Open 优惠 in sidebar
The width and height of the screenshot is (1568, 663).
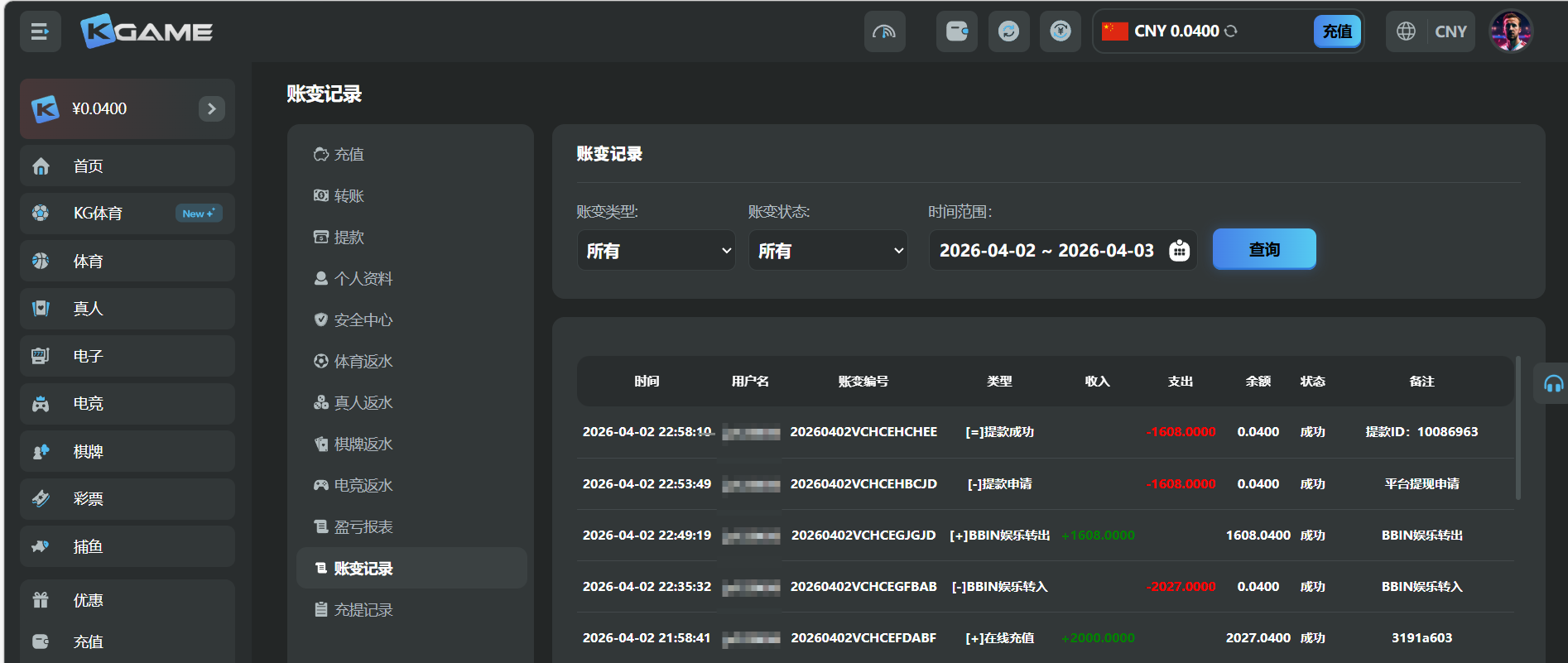pyautogui.click(x=127, y=600)
